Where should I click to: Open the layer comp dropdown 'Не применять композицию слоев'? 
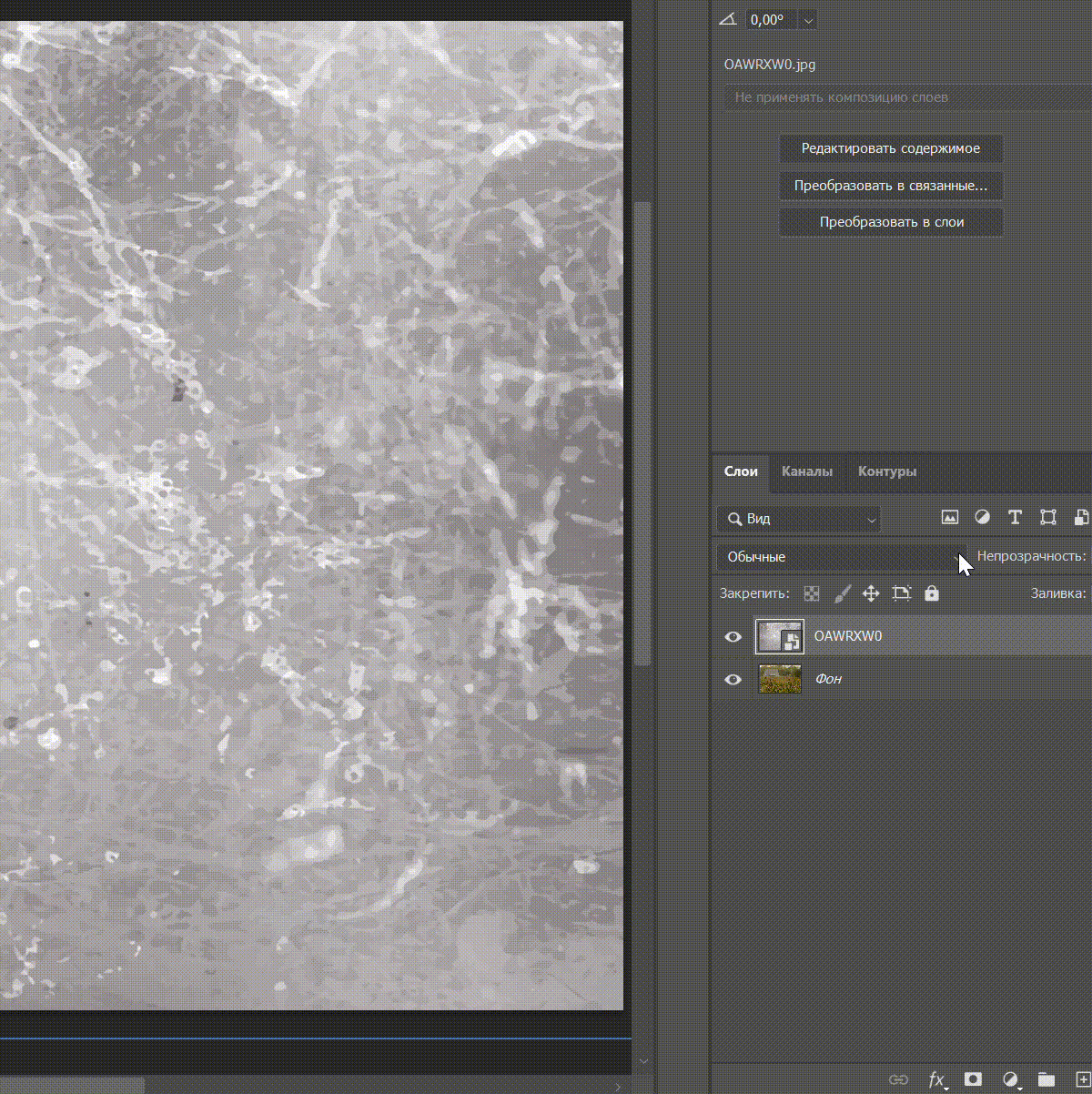[x=907, y=97]
